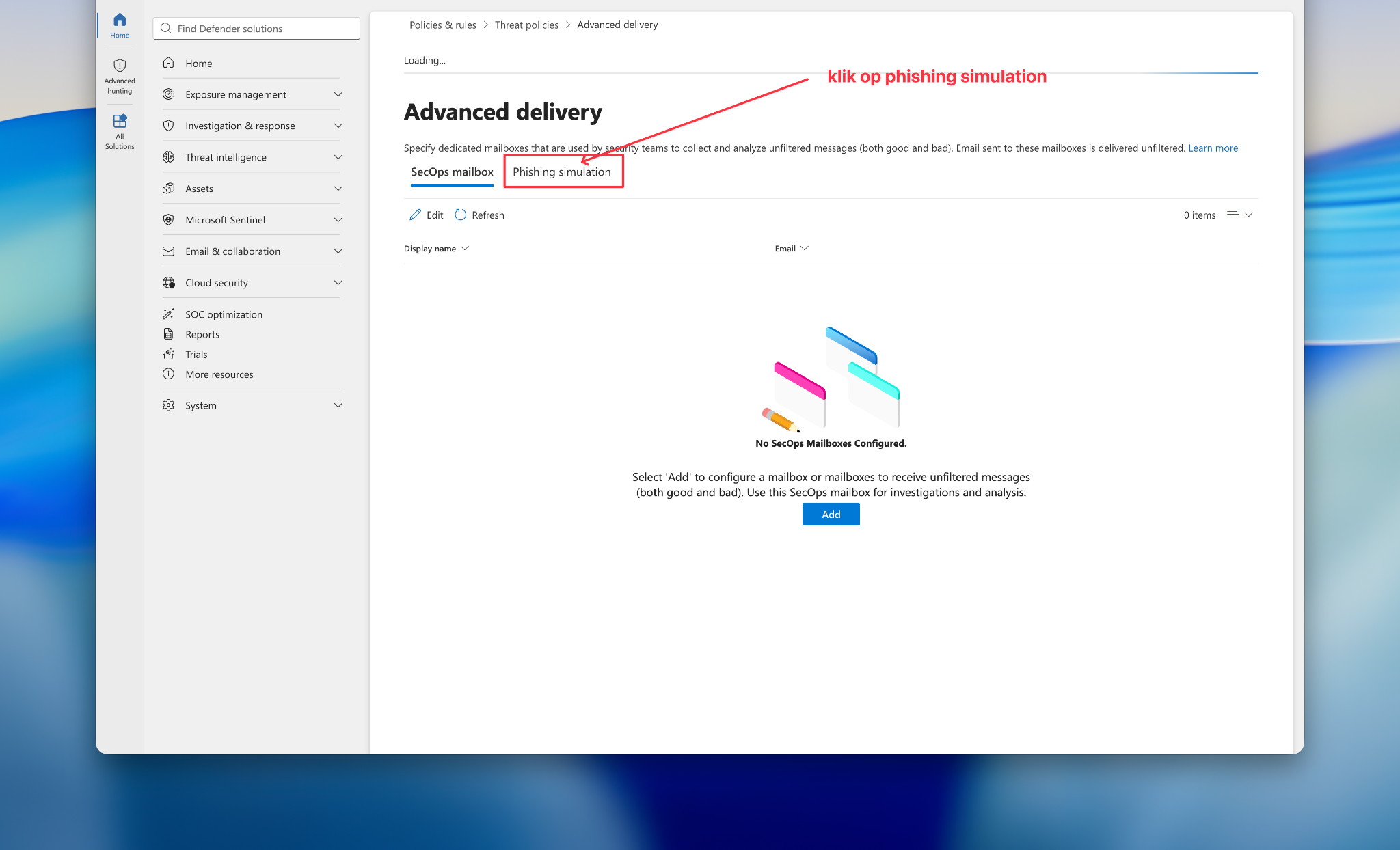The image size is (1400, 850).
Task: Click the No SecOps Mailboxes Configured message
Action: 831,443
